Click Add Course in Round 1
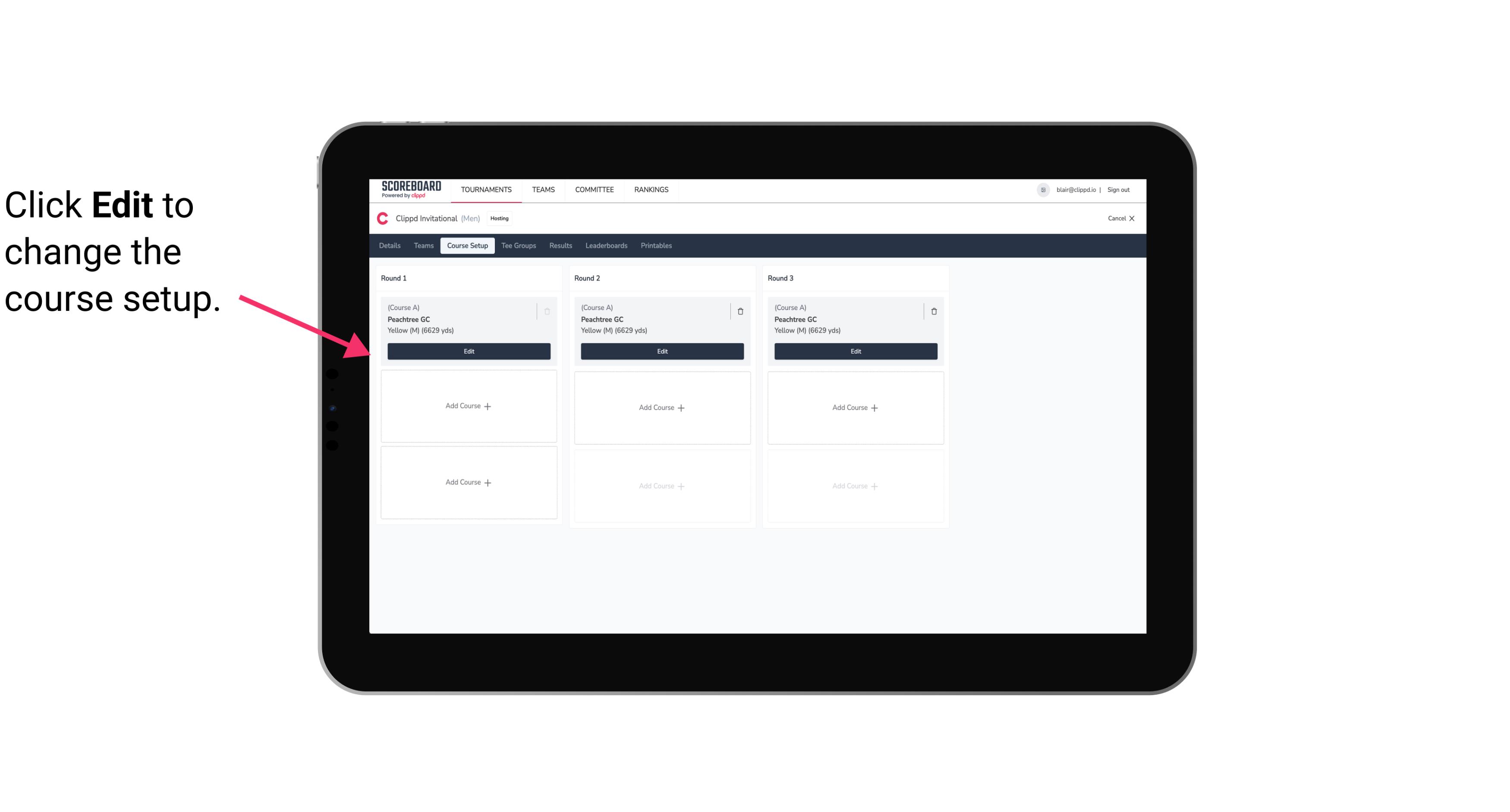This screenshot has width=1510, height=812. 468,406
